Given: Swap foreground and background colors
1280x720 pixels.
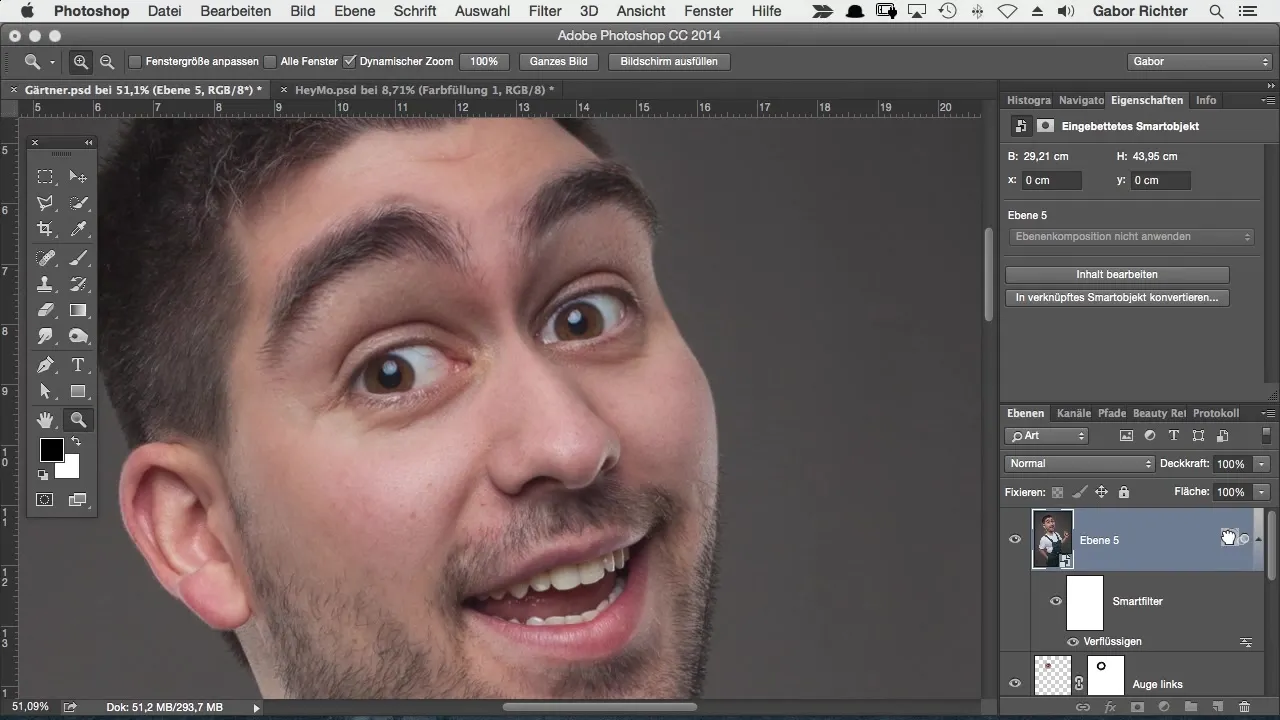Looking at the screenshot, I should pyautogui.click(x=76, y=441).
